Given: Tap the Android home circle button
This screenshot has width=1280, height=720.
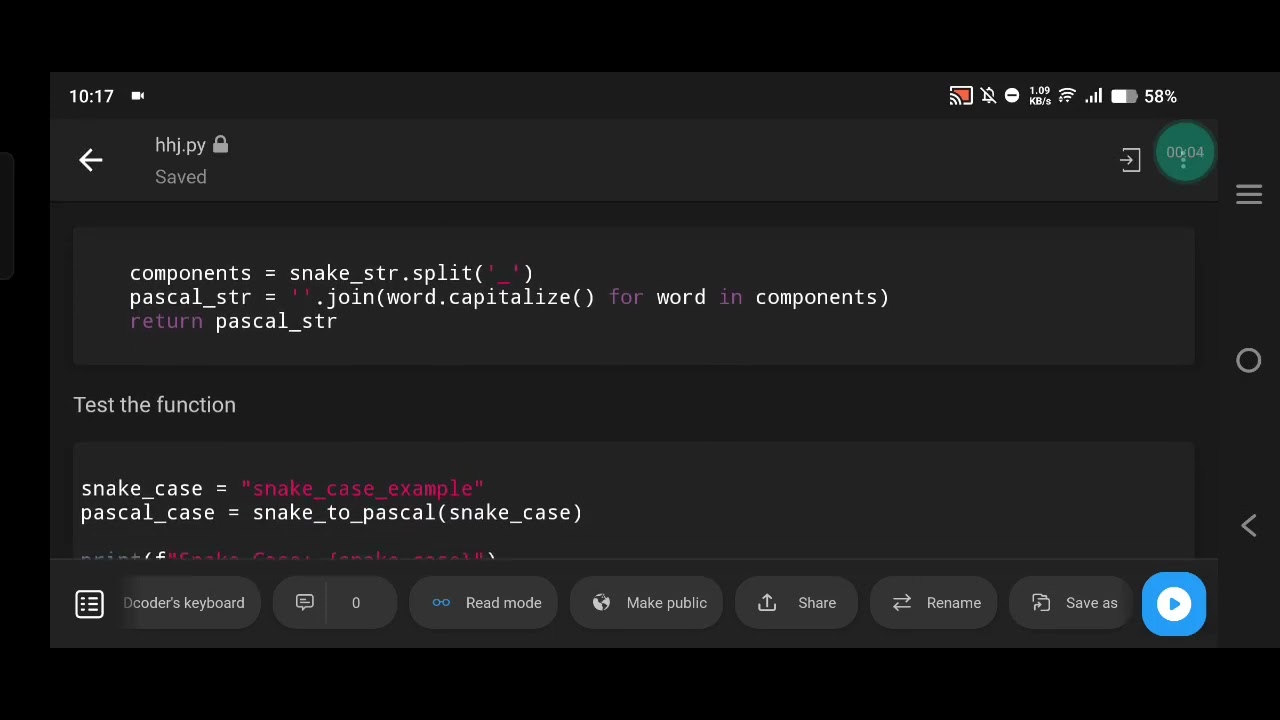Looking at the screenshot, I should (x=1249, y=360).
